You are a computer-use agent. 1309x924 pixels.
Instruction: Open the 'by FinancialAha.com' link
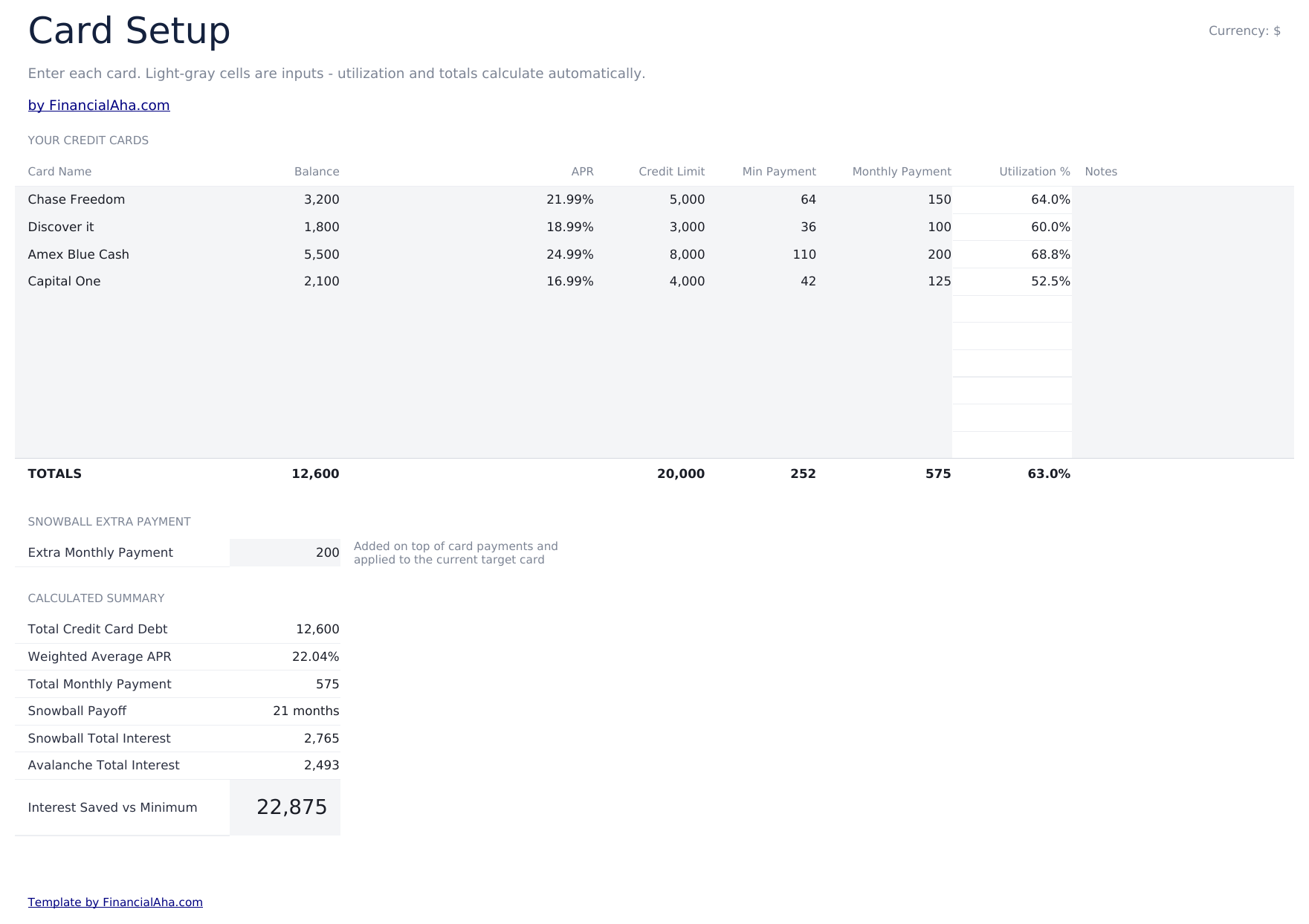click(99, 106)
